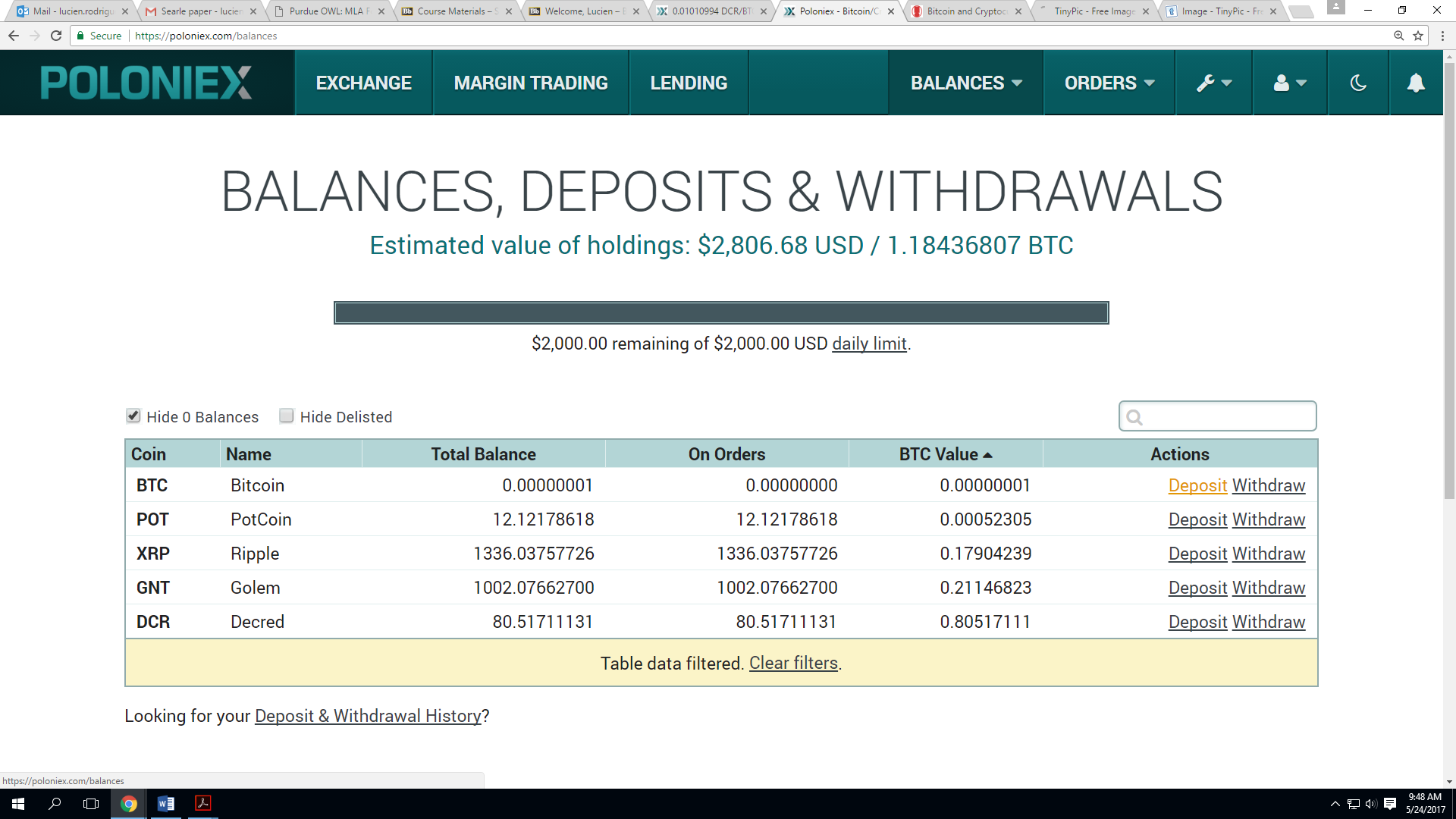Open the EXCHANGE menu

(364, 83)
